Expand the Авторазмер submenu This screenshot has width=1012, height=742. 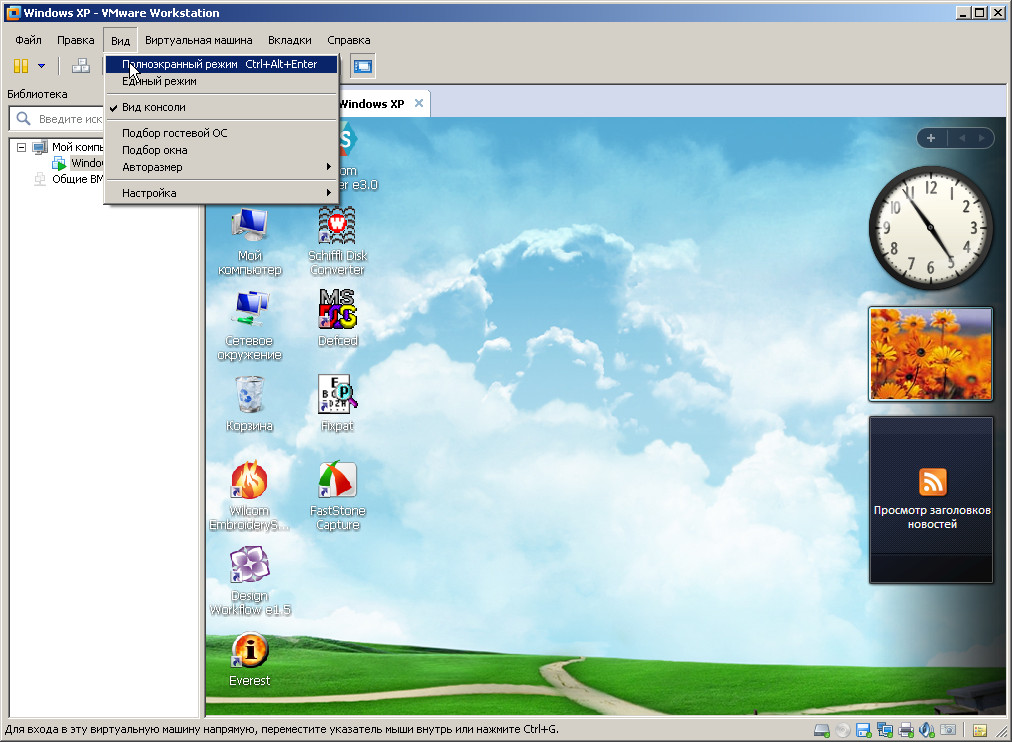point(221,167)
